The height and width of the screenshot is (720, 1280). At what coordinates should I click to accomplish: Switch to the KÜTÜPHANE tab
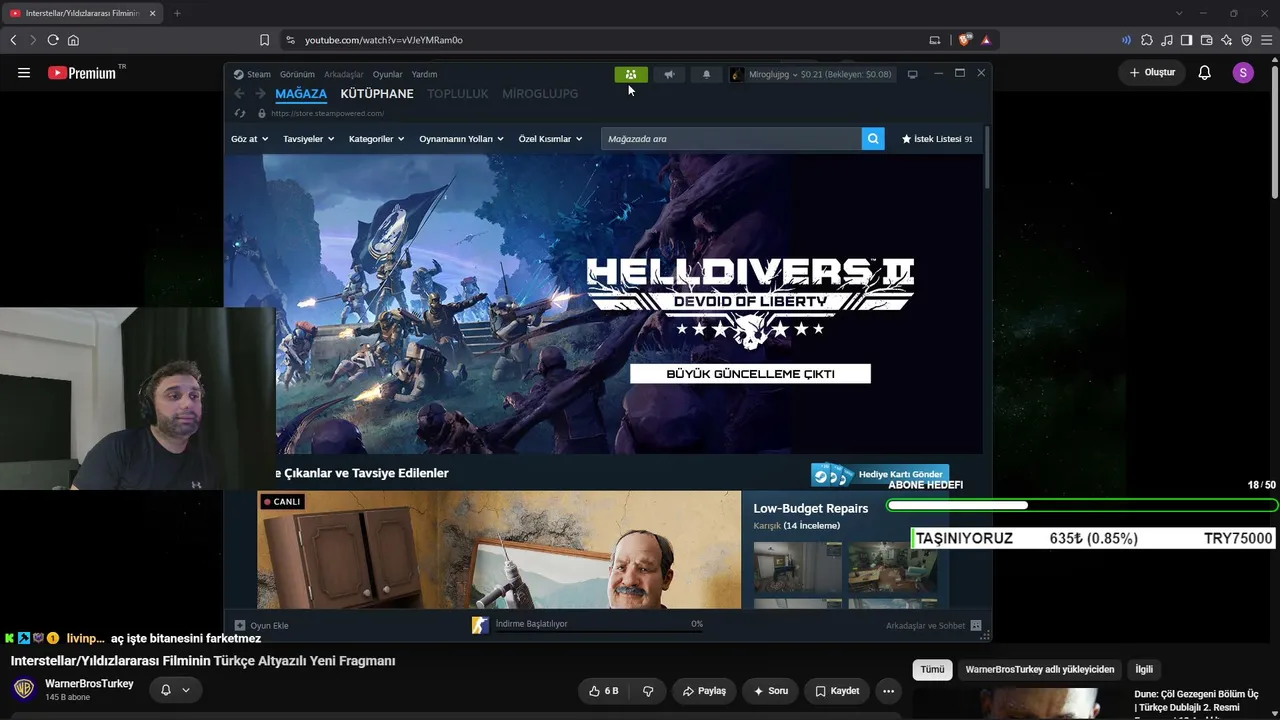(x=377, y=94)
